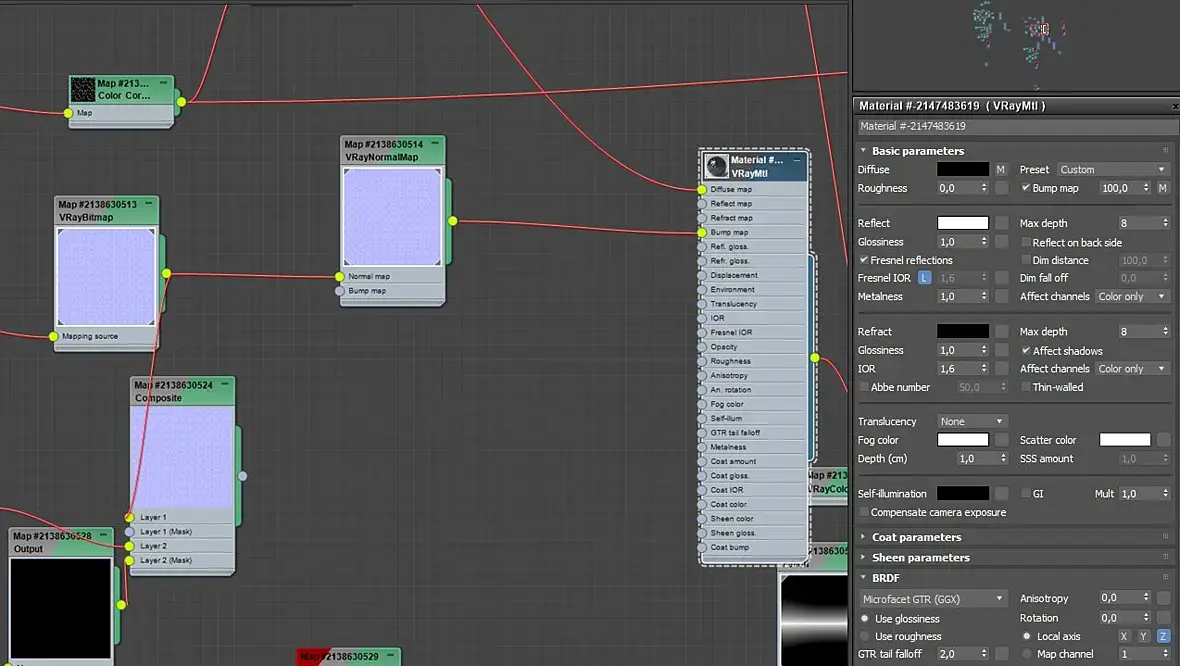Open the Preset Custom dropdown
This screenshot has width=1180, height=666.
coord(1113,169)
